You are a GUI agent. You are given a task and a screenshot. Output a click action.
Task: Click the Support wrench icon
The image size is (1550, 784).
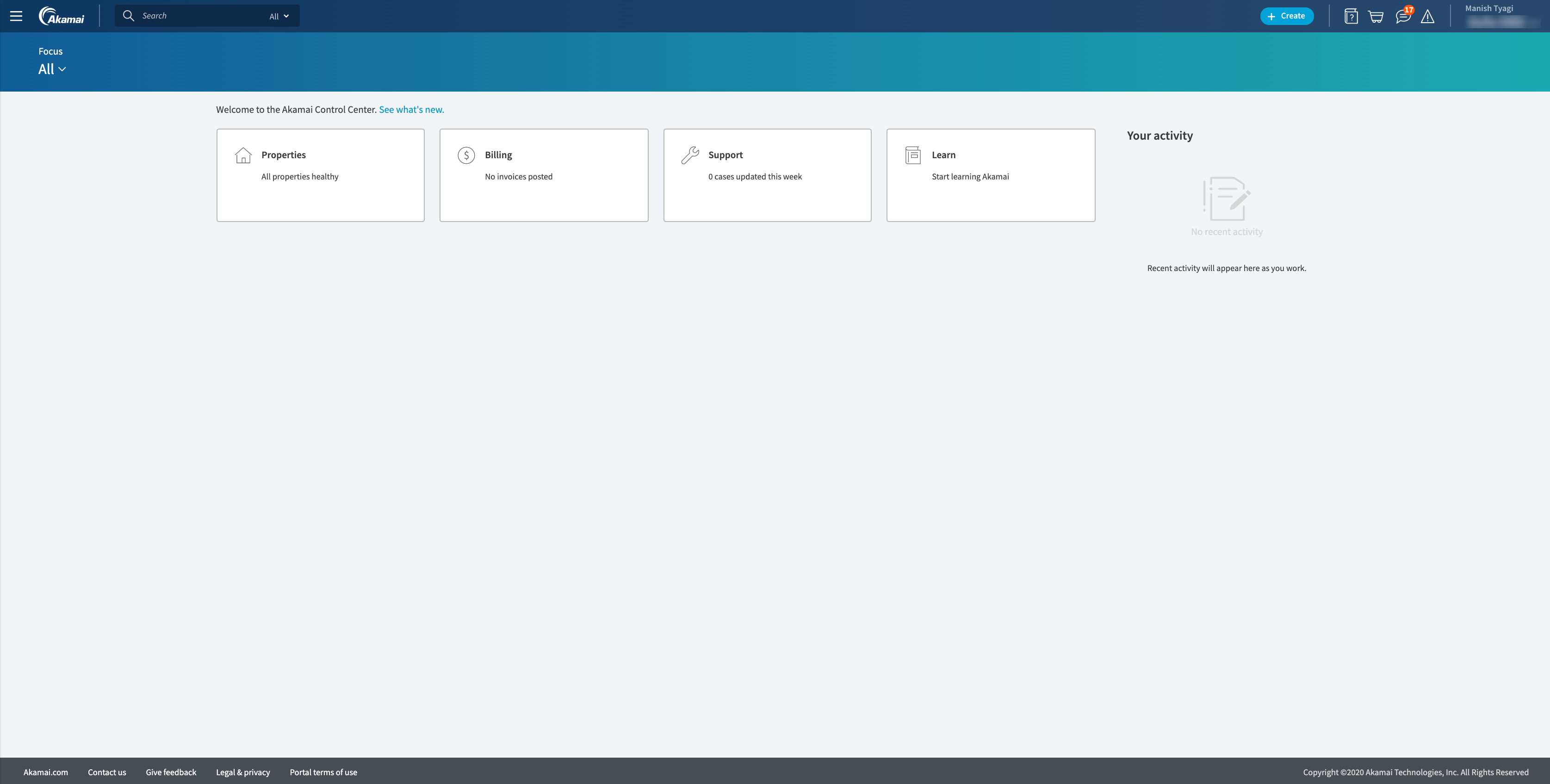[689, 155]
